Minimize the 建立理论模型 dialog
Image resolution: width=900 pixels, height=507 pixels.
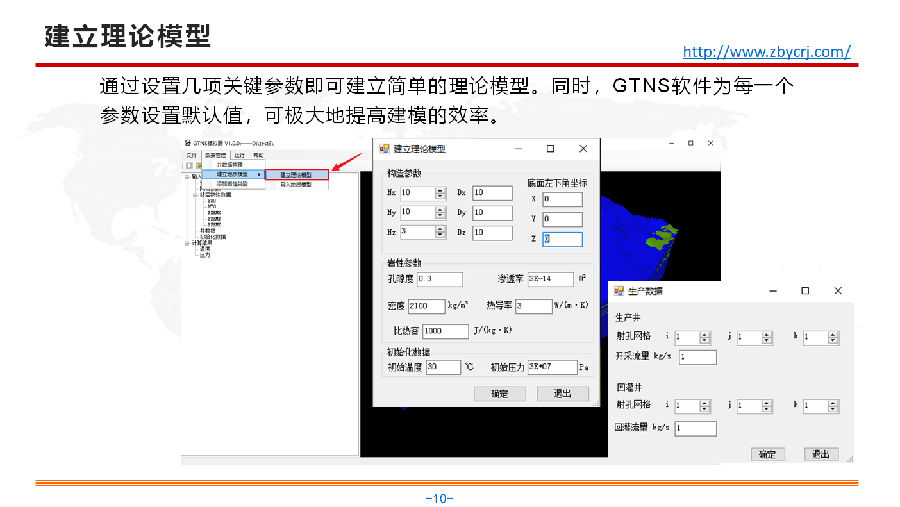coord(518,149)
